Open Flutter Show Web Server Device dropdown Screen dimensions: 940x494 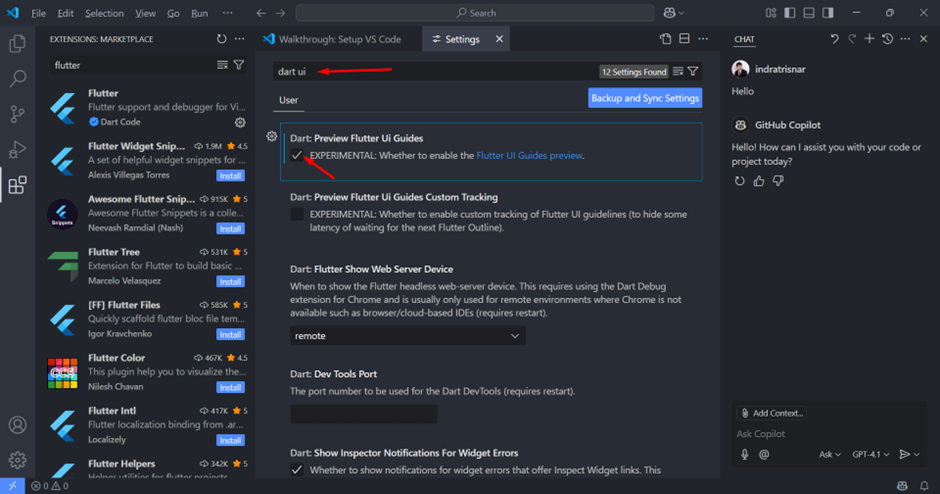point(408,336)
